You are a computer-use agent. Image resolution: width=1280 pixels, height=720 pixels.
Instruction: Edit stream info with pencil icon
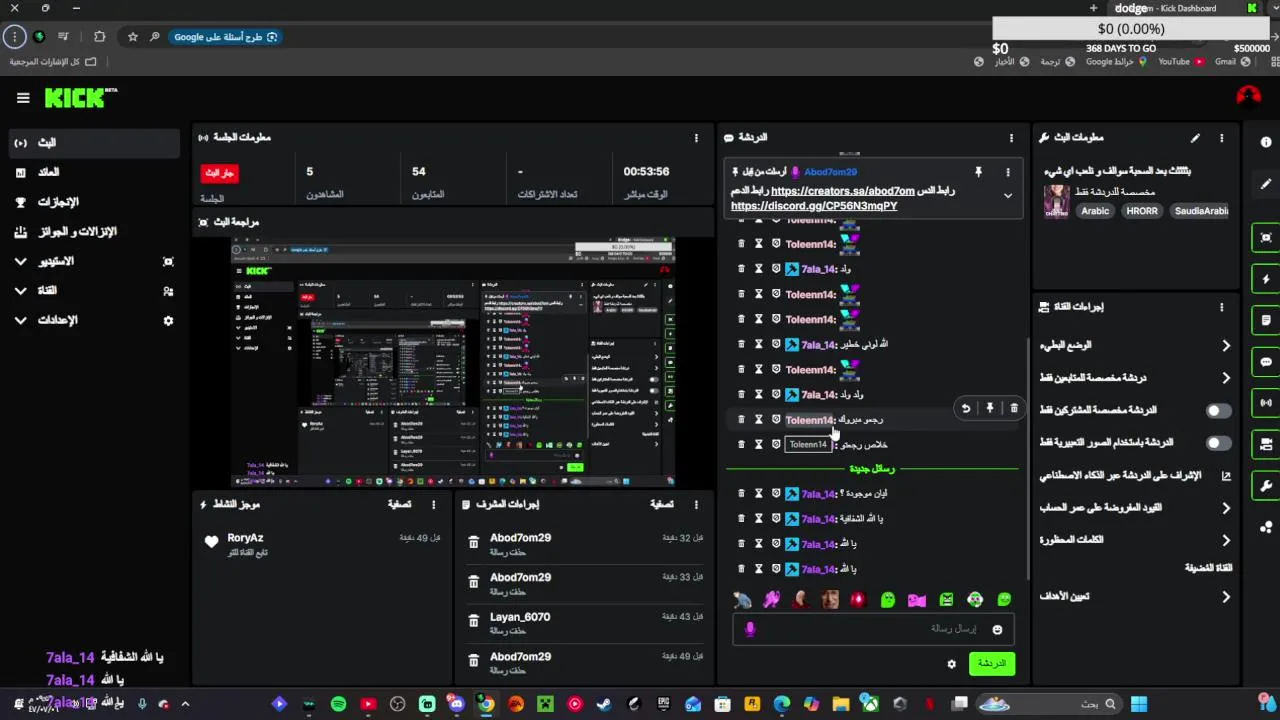coord(1195,138)
